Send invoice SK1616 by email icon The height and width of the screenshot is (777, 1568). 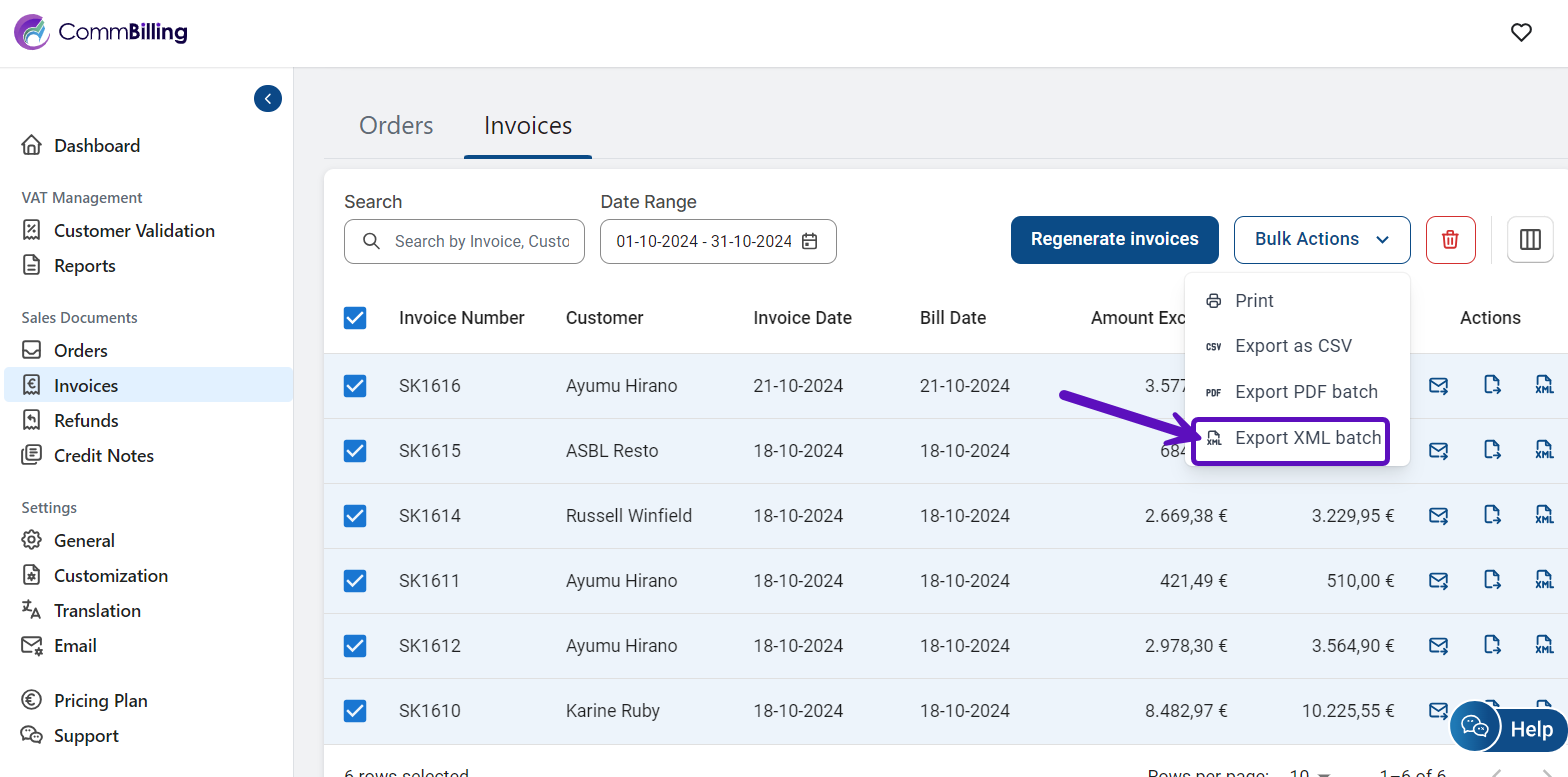(1438, 386)
